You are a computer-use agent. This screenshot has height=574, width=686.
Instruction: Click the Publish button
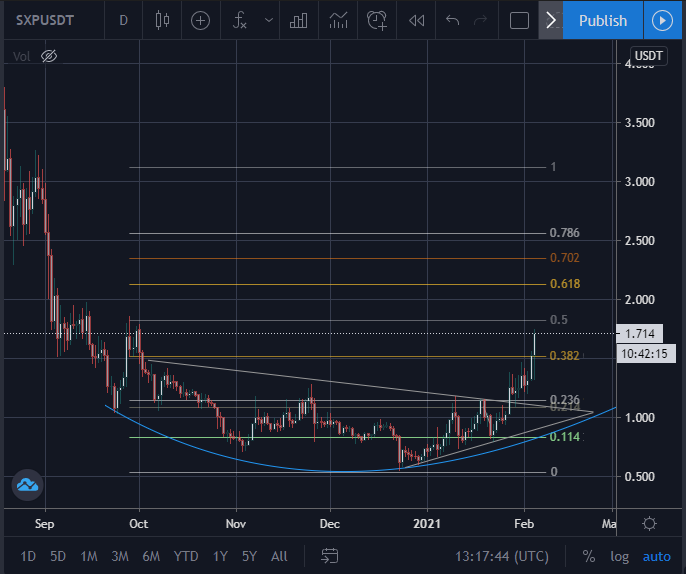click(x=603, y=21)
